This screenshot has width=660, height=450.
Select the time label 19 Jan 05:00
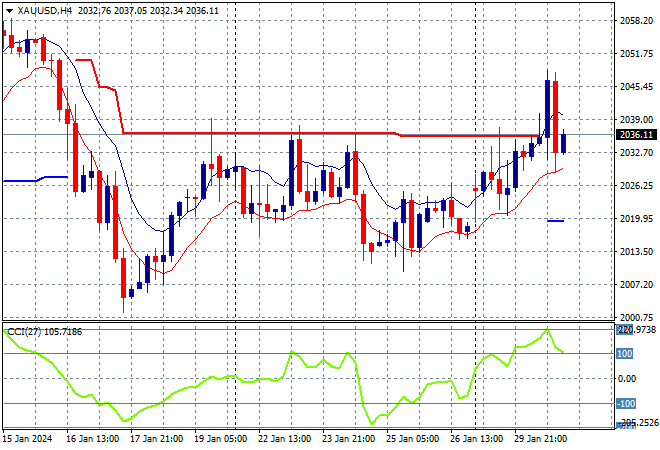[221, 439]
